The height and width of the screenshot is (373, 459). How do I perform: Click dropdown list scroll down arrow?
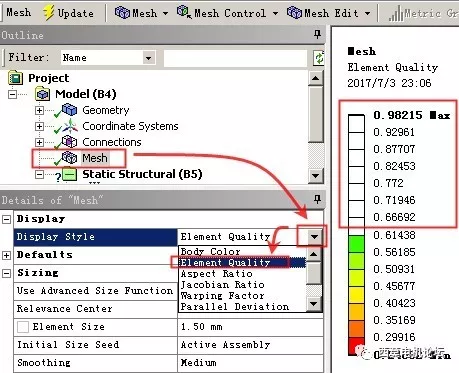click(314, 304)
